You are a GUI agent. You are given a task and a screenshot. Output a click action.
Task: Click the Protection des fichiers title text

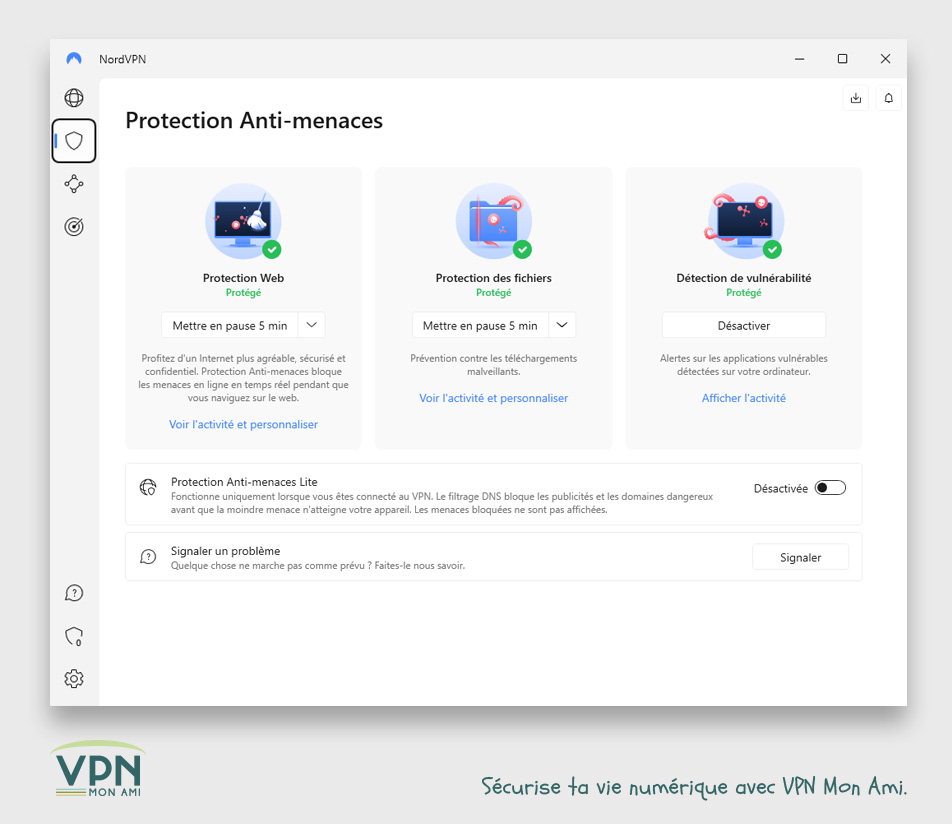[x=494, y=278]
